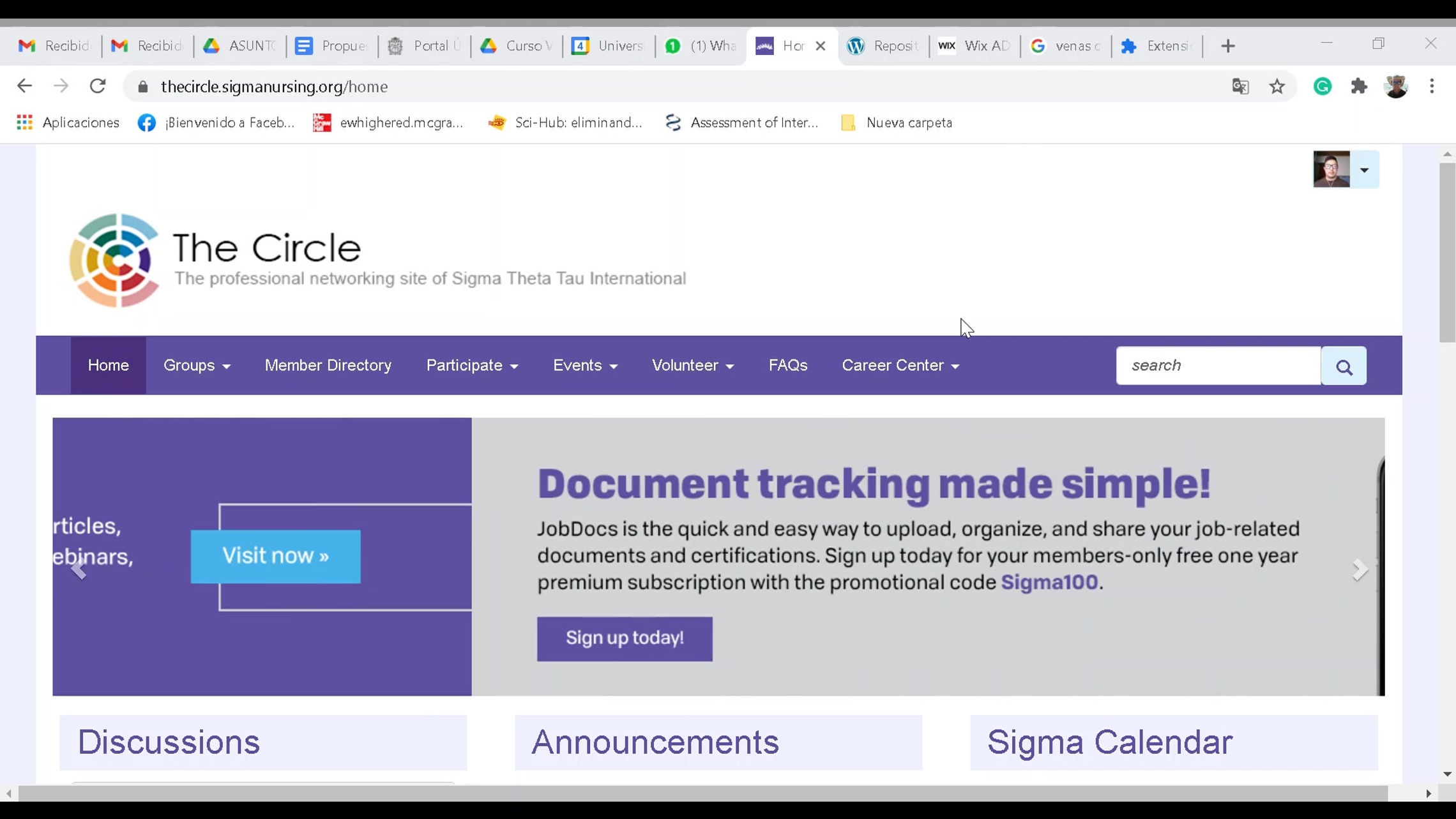Open the Assessment of Inter... bookmark
Viewport: 1456px width, 819px height.
tap(741, 123)
